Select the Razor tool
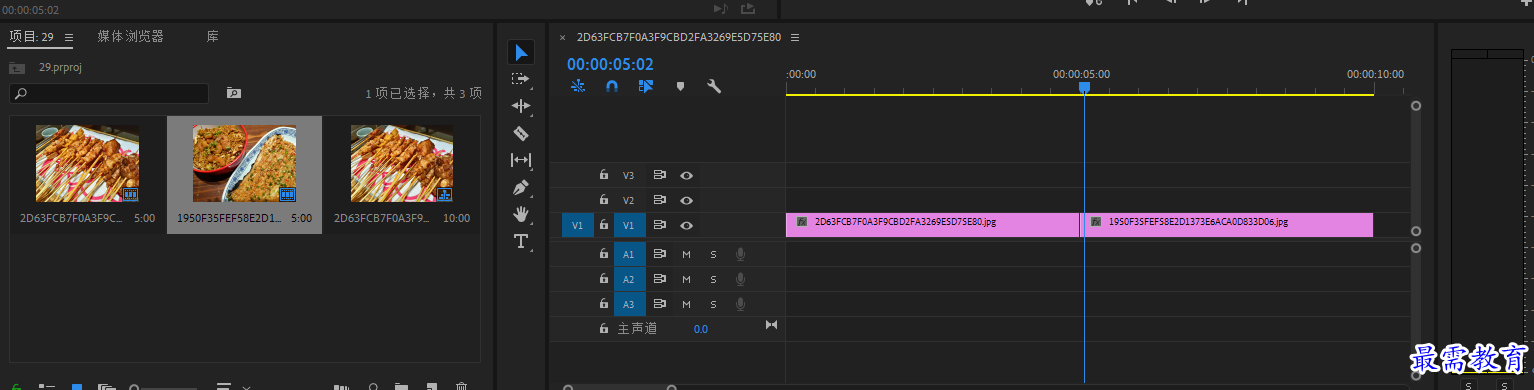This screenshot has width=1534, height=390. click(521, 133)
